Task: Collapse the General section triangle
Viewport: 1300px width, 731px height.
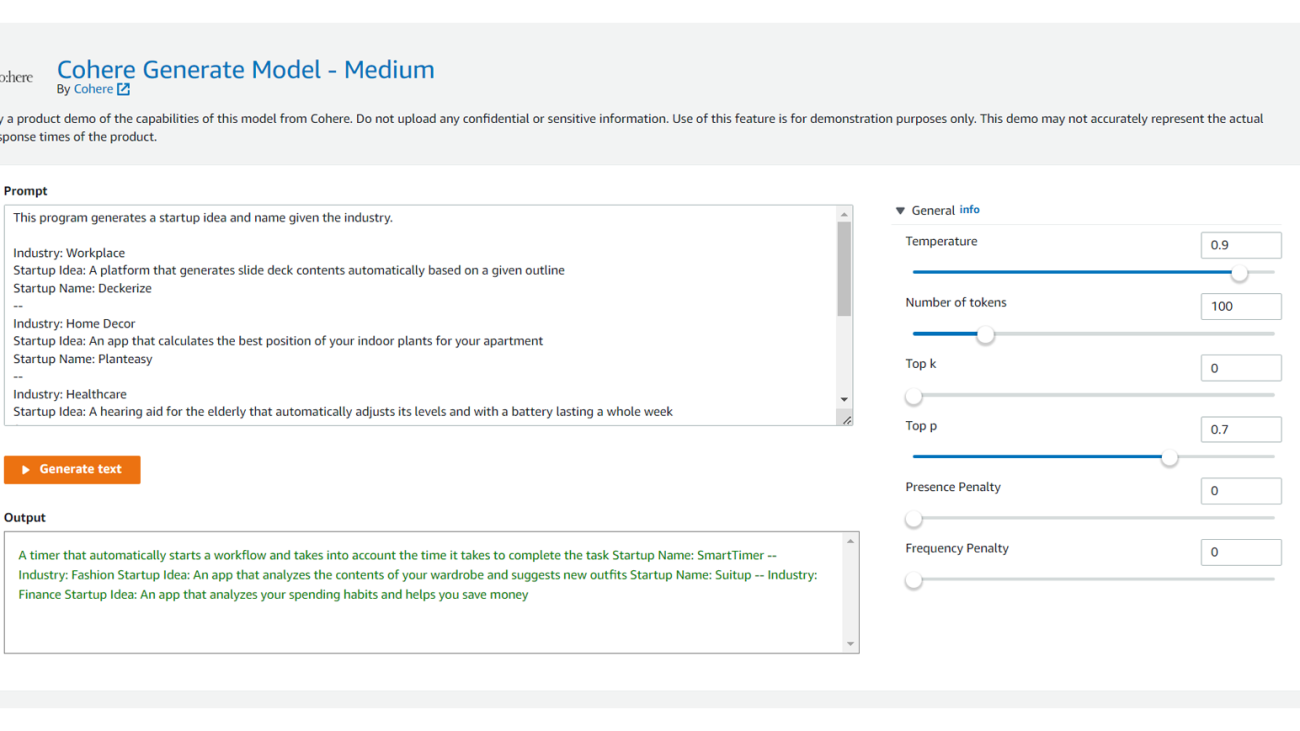Action: pos(900,211)
